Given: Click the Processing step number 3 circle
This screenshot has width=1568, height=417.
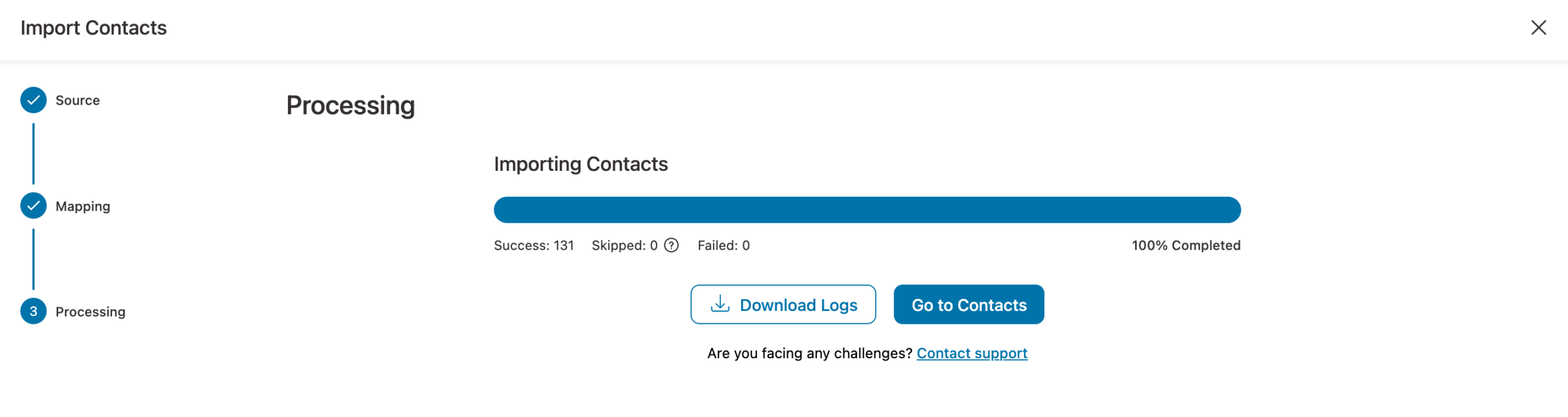Looking at the screenshot, I should 32,312.
